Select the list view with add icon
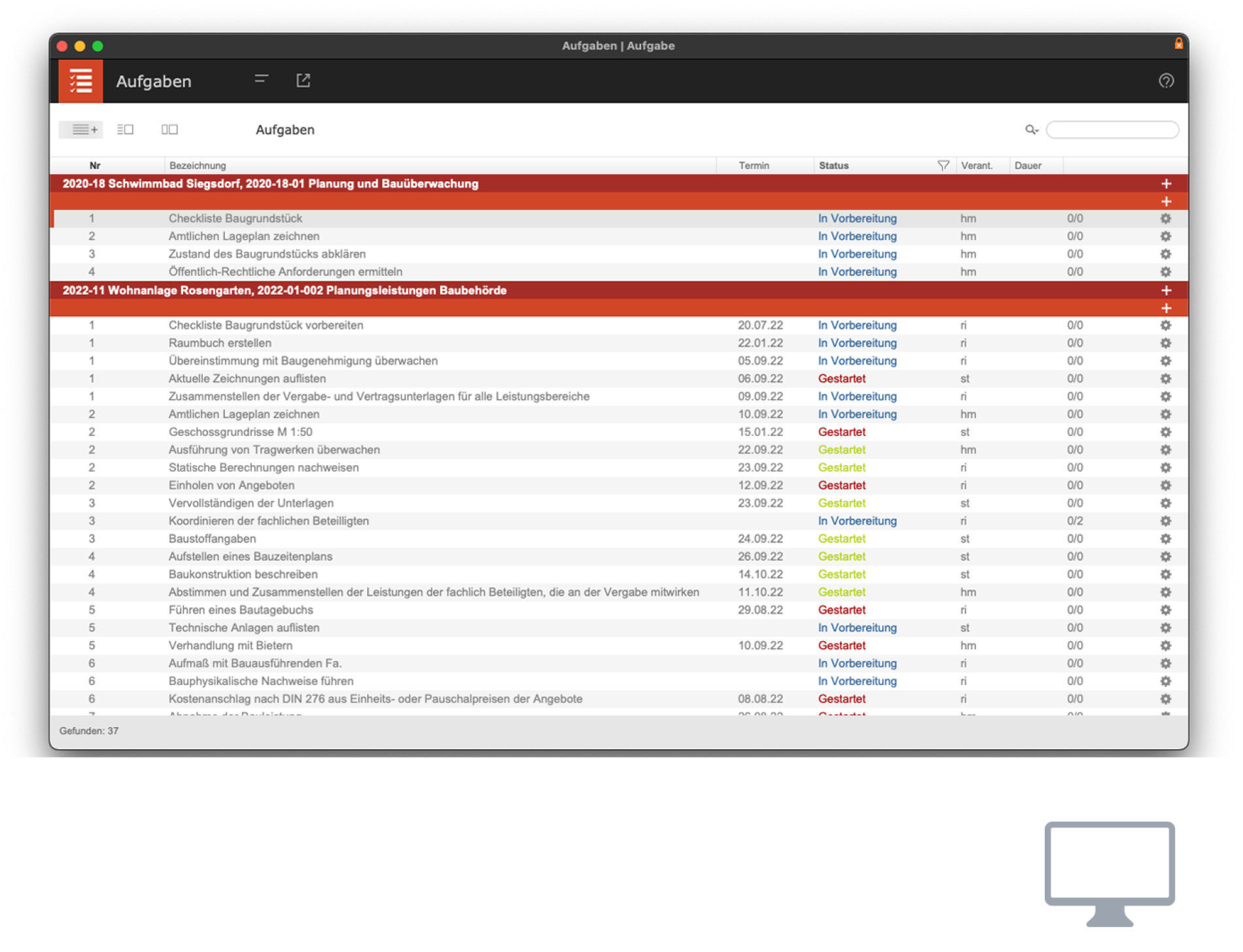The image size is (1243, 952). point(82,130)
